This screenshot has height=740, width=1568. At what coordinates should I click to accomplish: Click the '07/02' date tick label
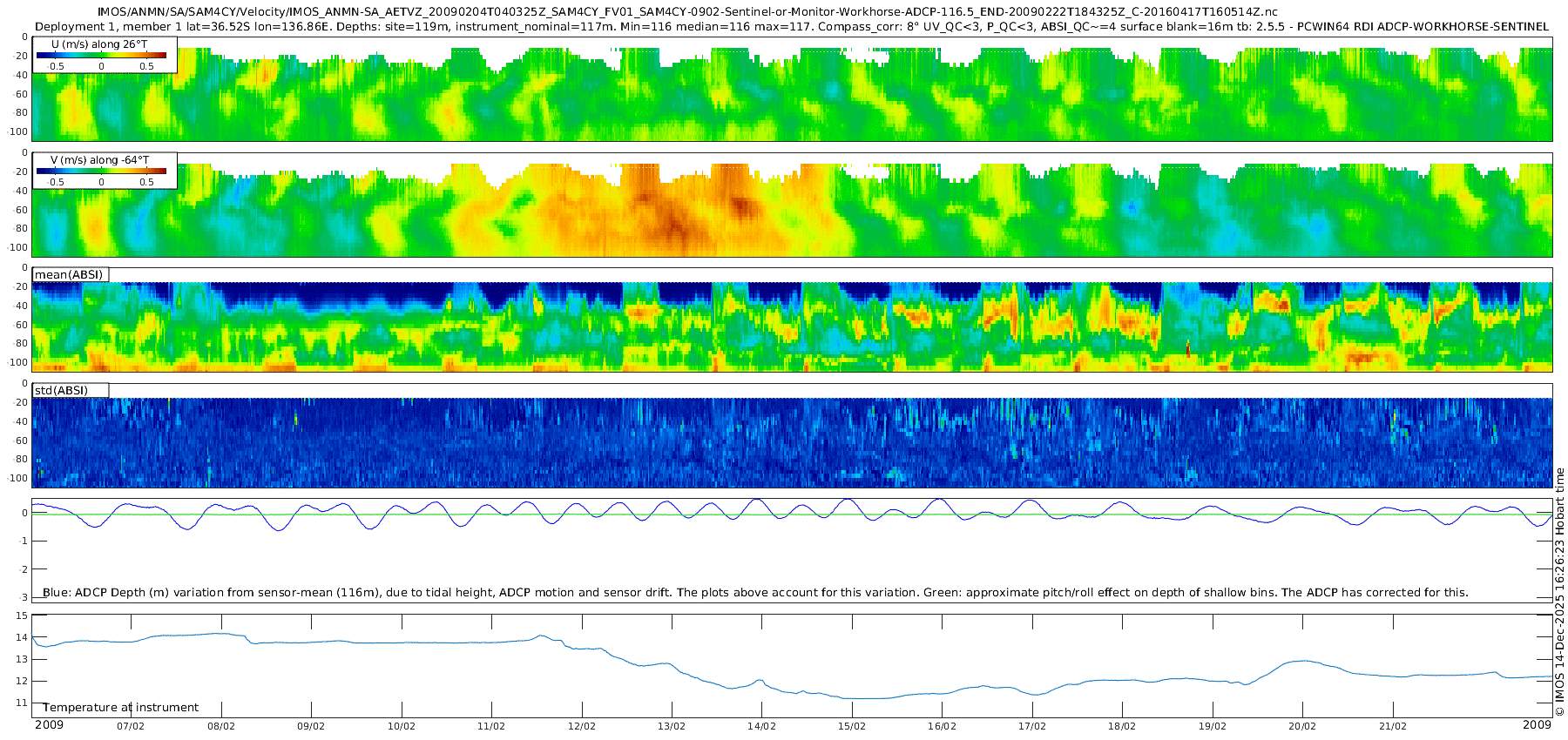tap(131, 726)
